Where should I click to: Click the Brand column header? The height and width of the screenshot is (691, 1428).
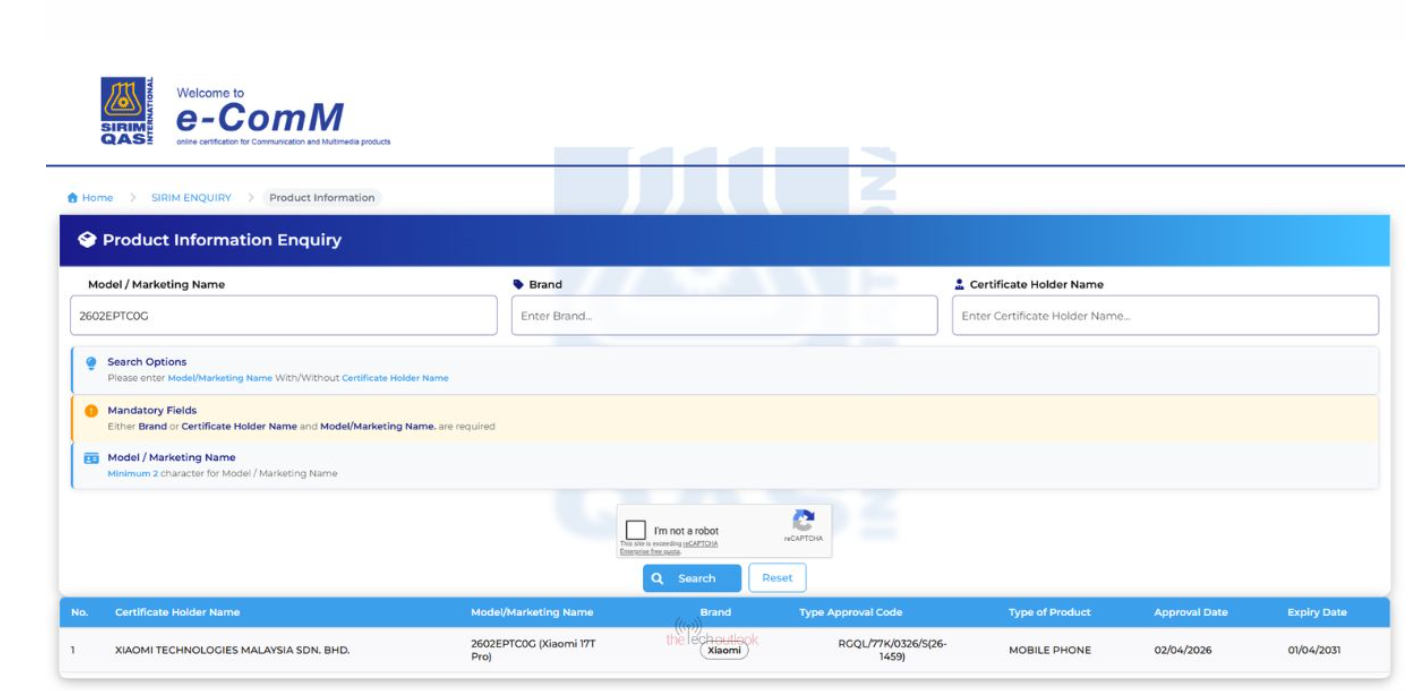[x=715, y=612]
